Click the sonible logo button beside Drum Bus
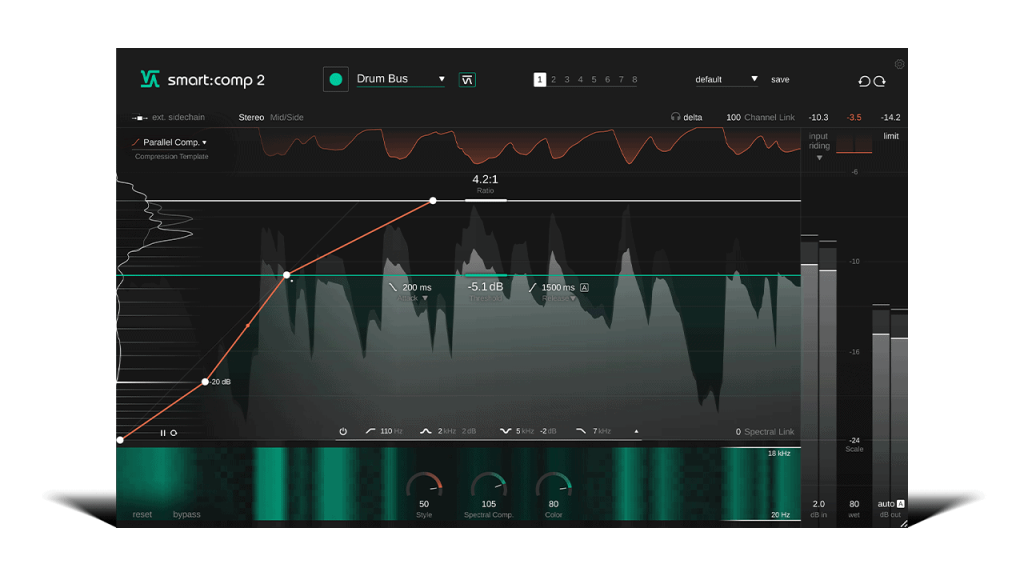1024x576 pixels. point(467,80)
